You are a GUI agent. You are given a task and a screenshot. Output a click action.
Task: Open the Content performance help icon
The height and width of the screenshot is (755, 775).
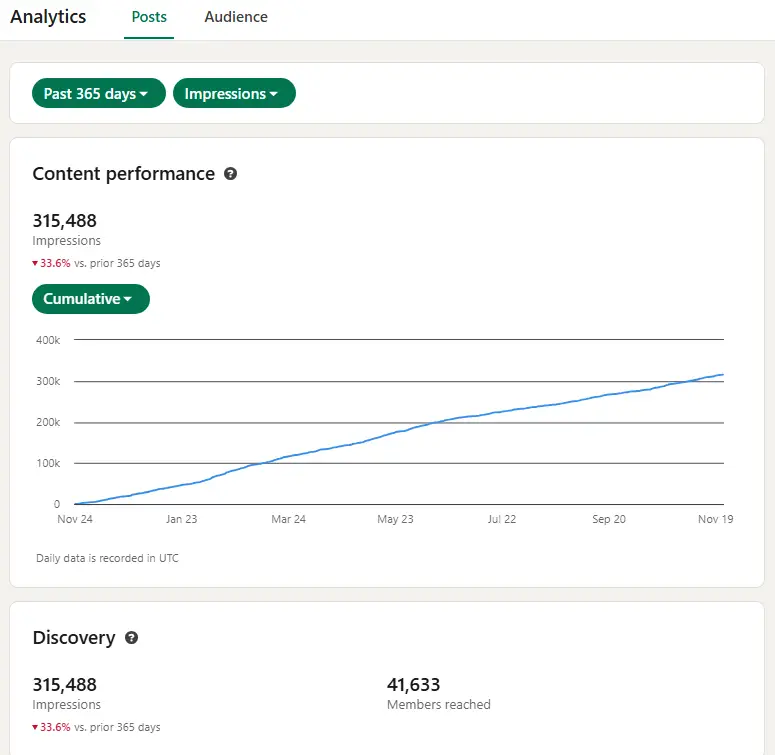pos(231,174)
